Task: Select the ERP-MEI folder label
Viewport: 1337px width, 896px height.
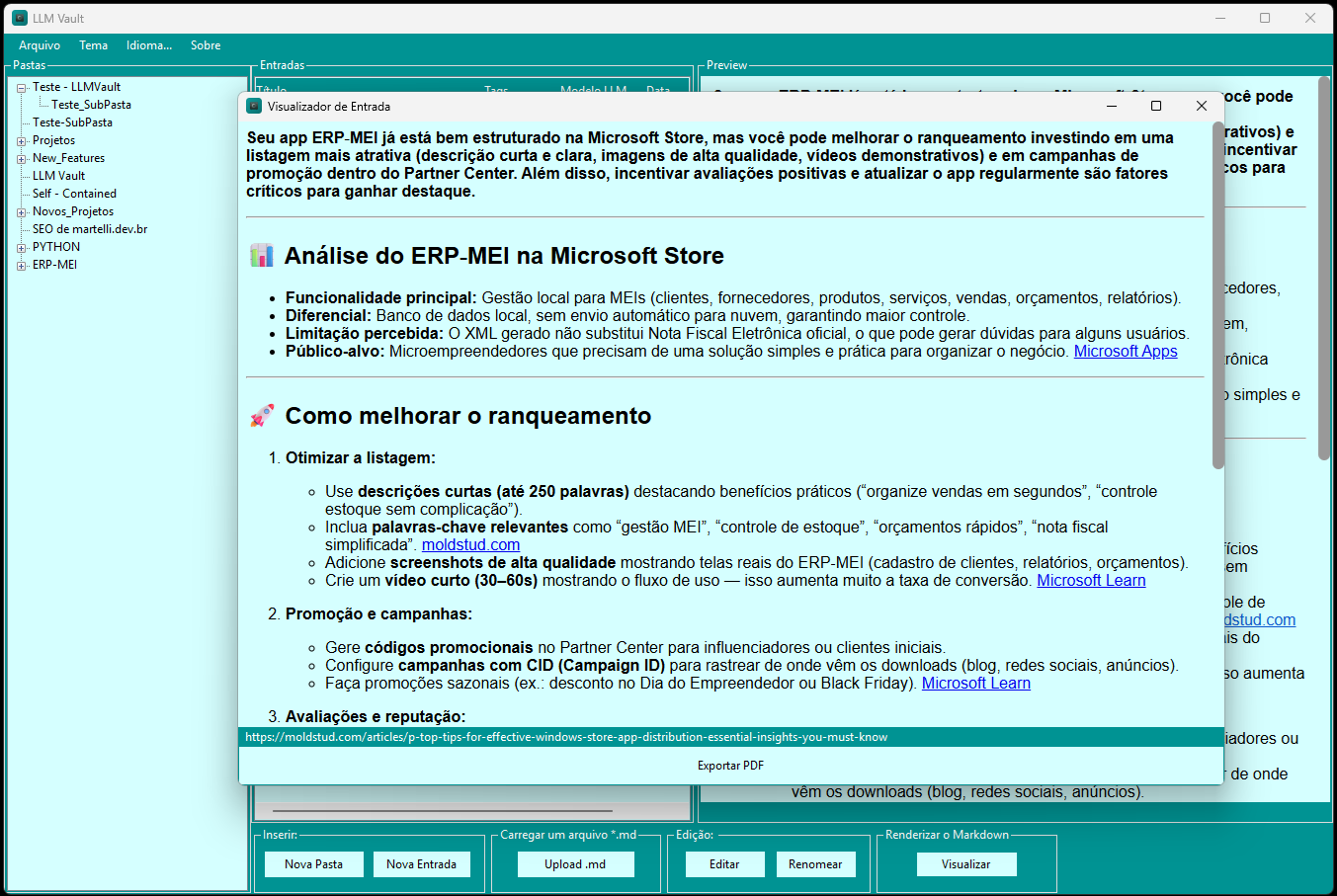Action: (54, 265)
